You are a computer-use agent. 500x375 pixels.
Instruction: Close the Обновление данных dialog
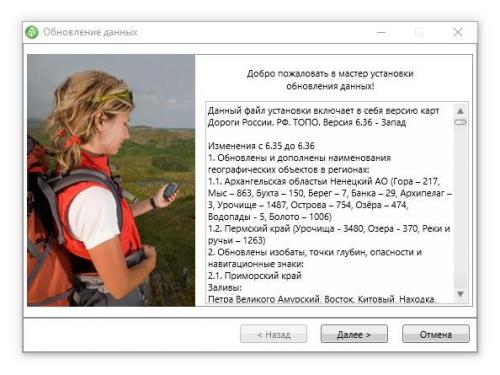click(458, 32)
